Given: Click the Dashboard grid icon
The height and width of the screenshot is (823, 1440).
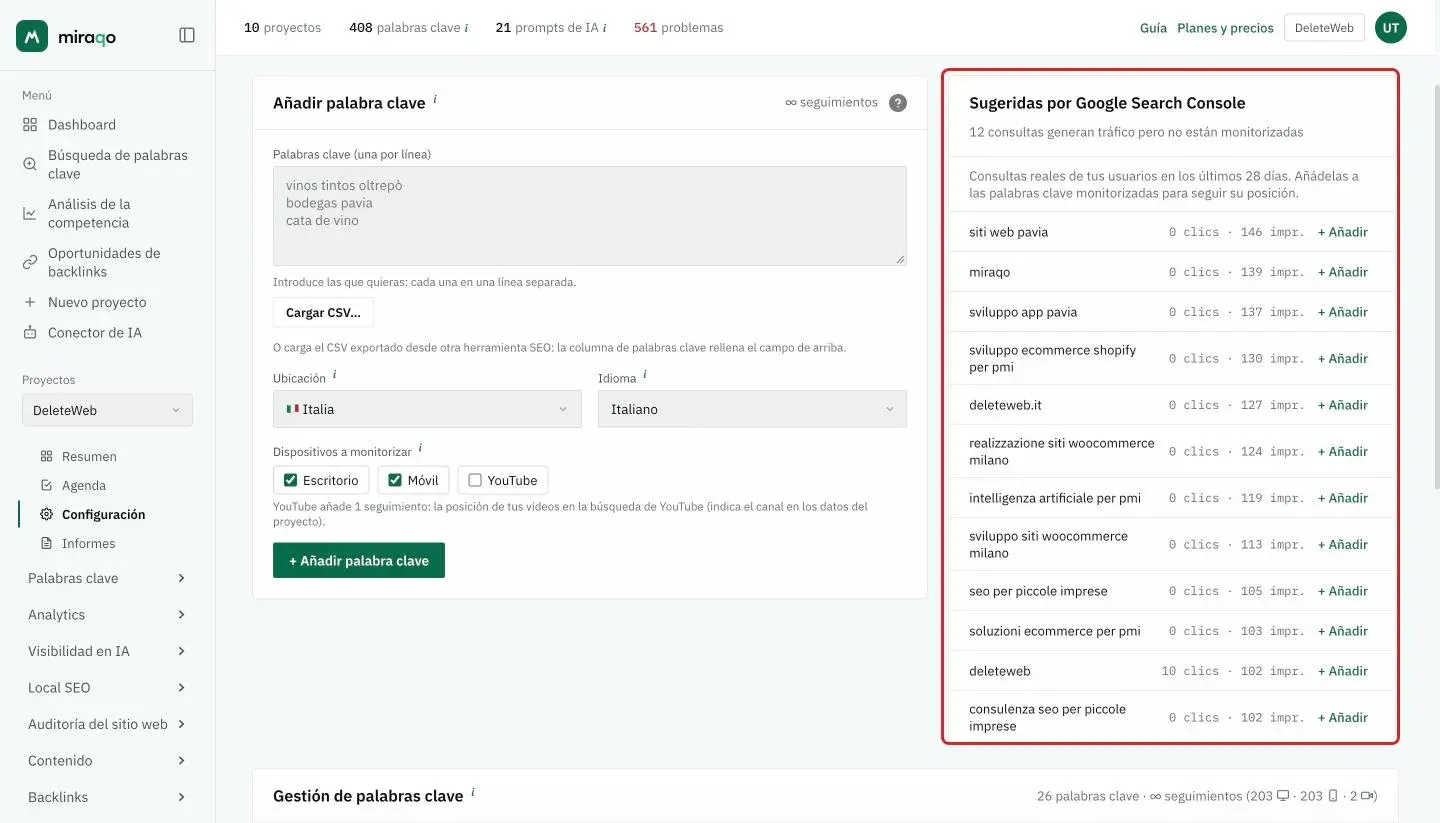Looking at the screenshot, I should (x=30, y=125).
